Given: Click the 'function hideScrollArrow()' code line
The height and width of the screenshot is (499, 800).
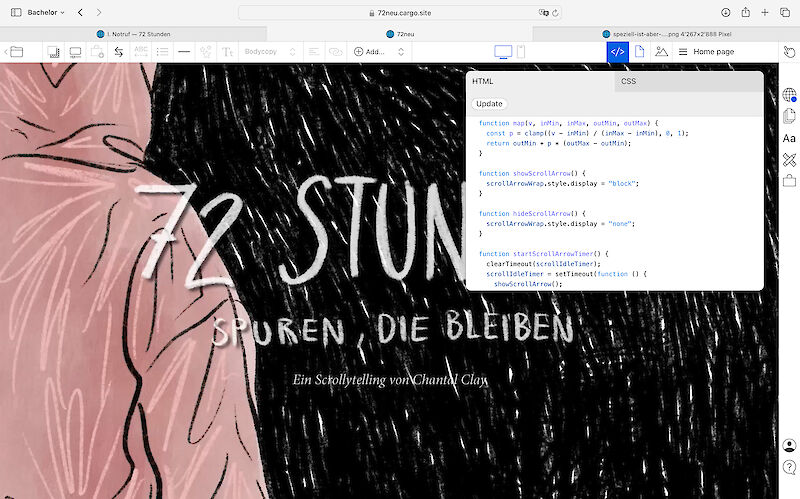Looking at the screenshot, I should (x=532, y=214).
